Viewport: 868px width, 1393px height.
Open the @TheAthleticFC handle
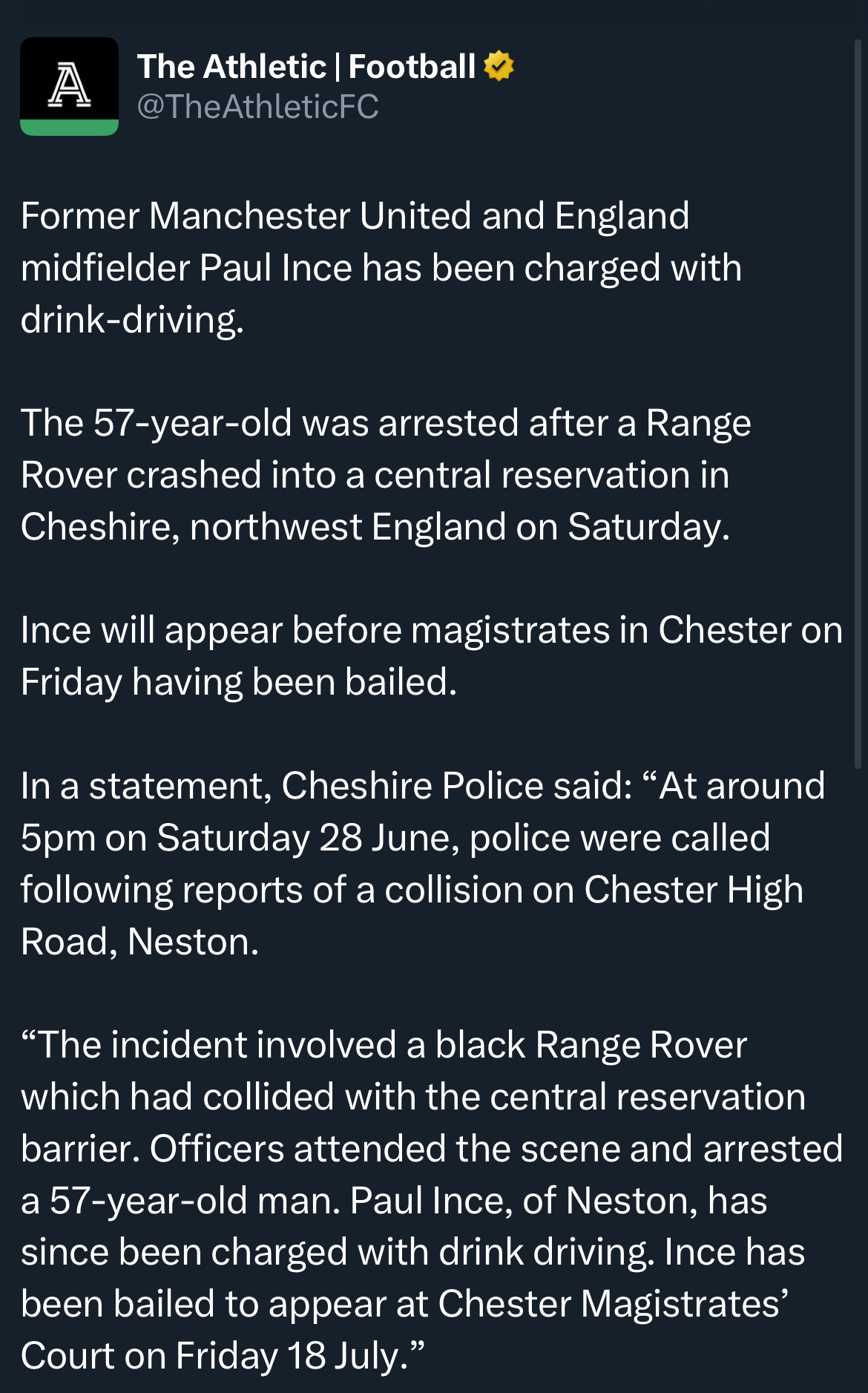pos(258,107)
